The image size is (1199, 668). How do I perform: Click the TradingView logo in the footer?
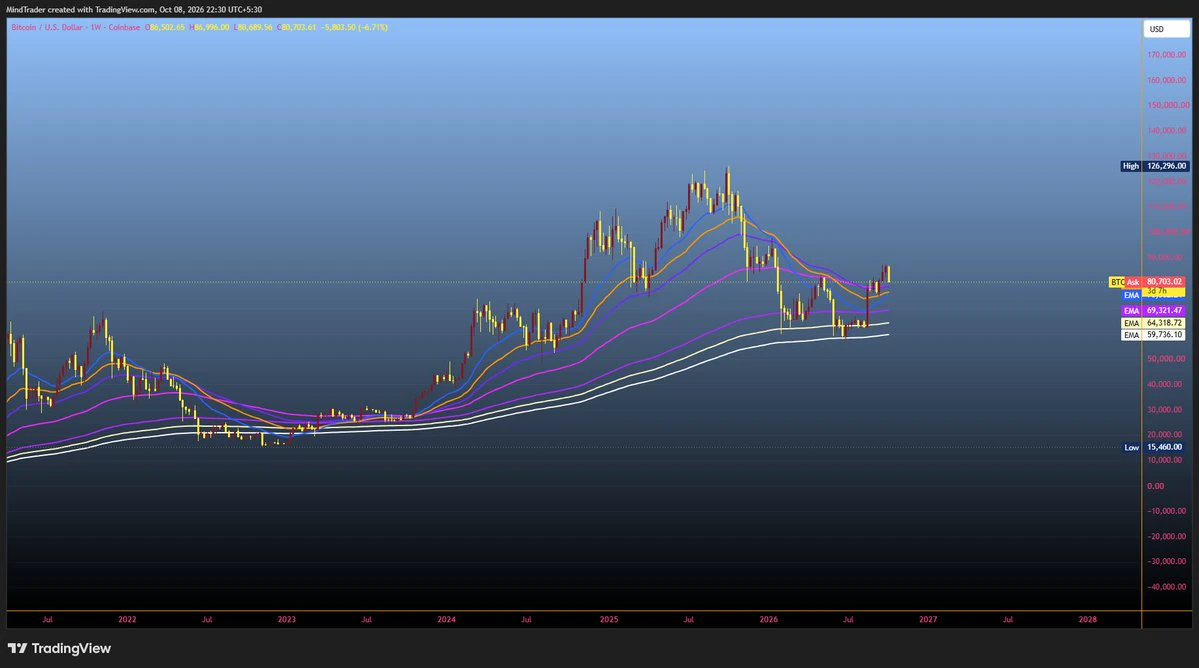click(x=60, y=648)
